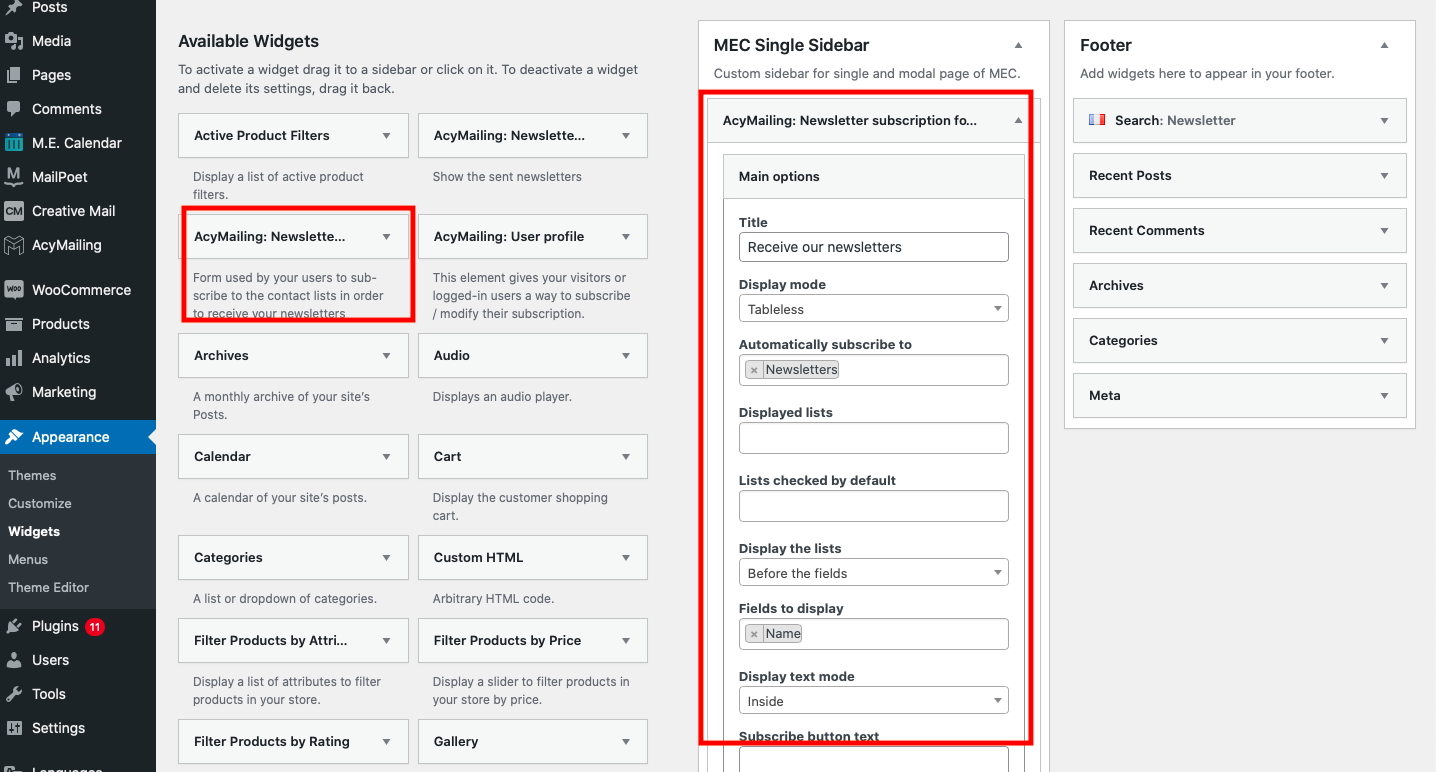Open the Display mode Tableless dropdown
Screen dimensions: 1436x772
click(x=874, y=309)
